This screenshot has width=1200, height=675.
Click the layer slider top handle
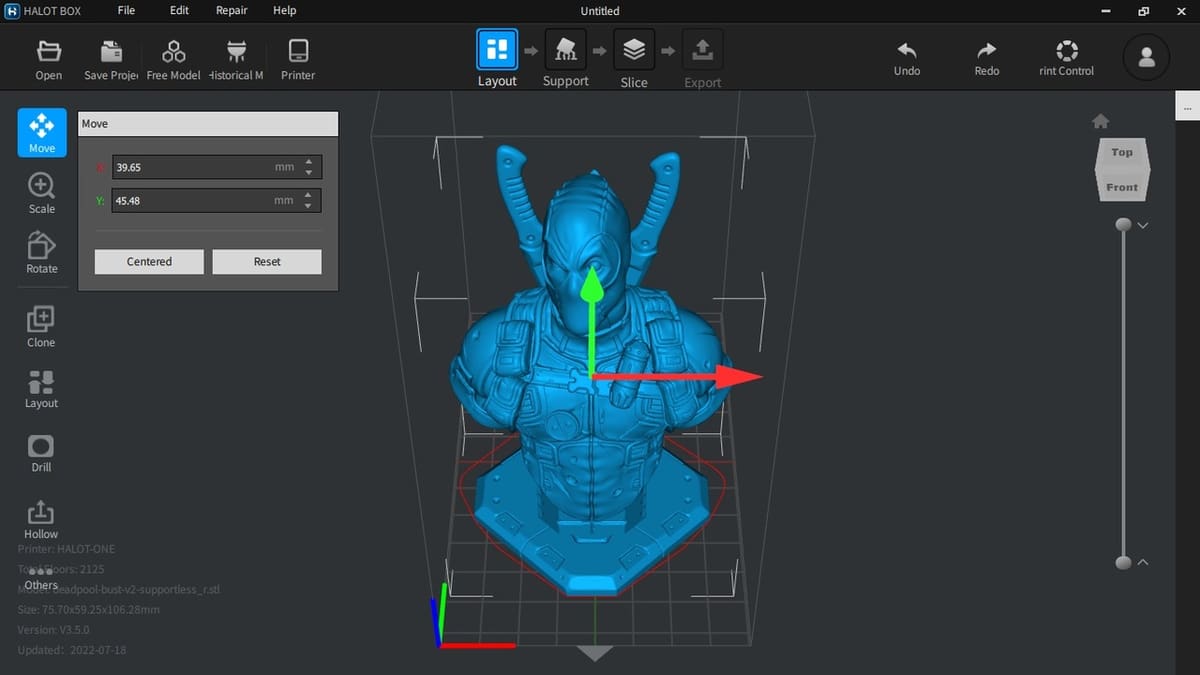coord(1123,225)
